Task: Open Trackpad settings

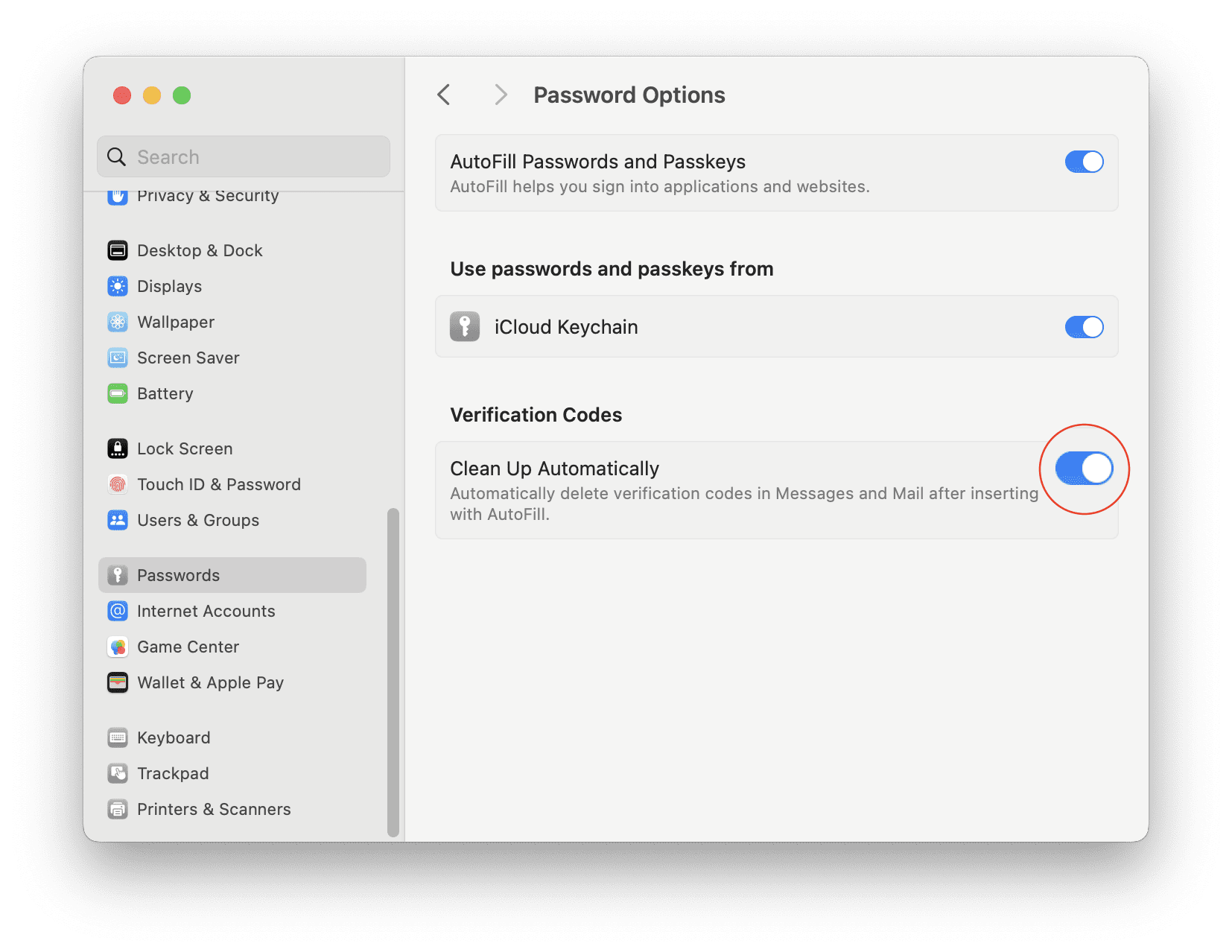Action: [x=173, y=773]
